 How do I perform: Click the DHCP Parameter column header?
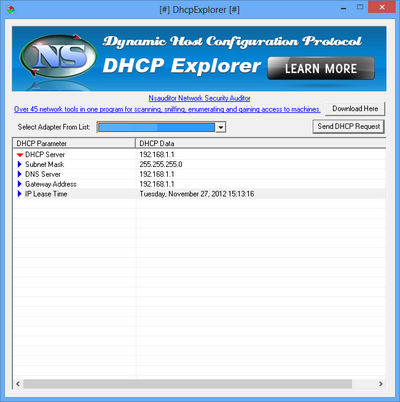[74, 143]
